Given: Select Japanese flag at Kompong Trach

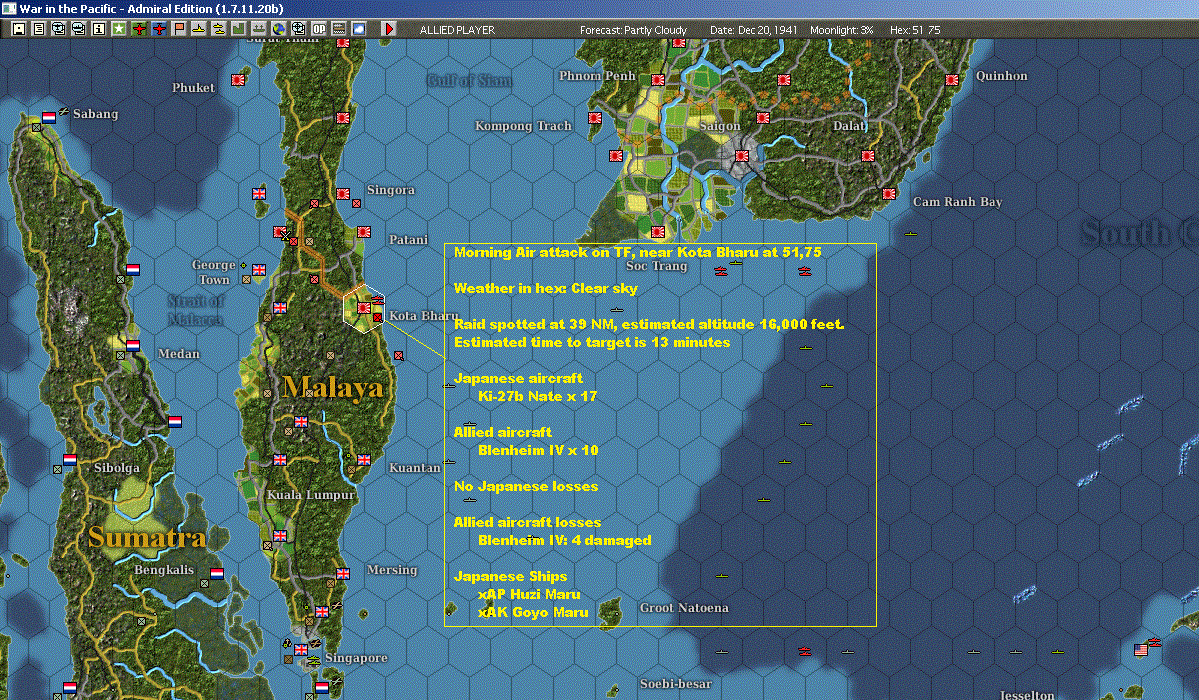Looking at the screenshot, I should pos(595,118).
